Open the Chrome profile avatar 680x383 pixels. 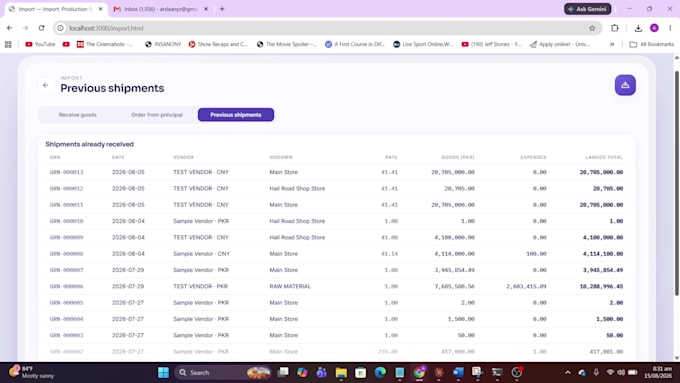tap(654, 28)
